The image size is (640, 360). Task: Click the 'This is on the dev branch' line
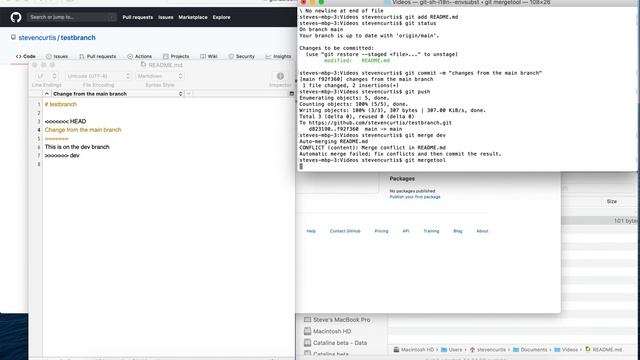tap(77, 147)
